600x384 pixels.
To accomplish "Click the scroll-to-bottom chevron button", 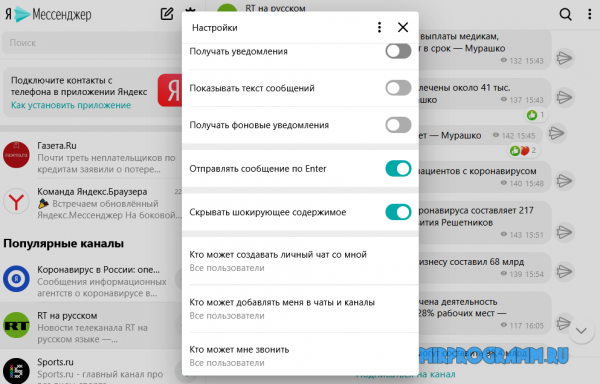I will (x=581, y=331).
